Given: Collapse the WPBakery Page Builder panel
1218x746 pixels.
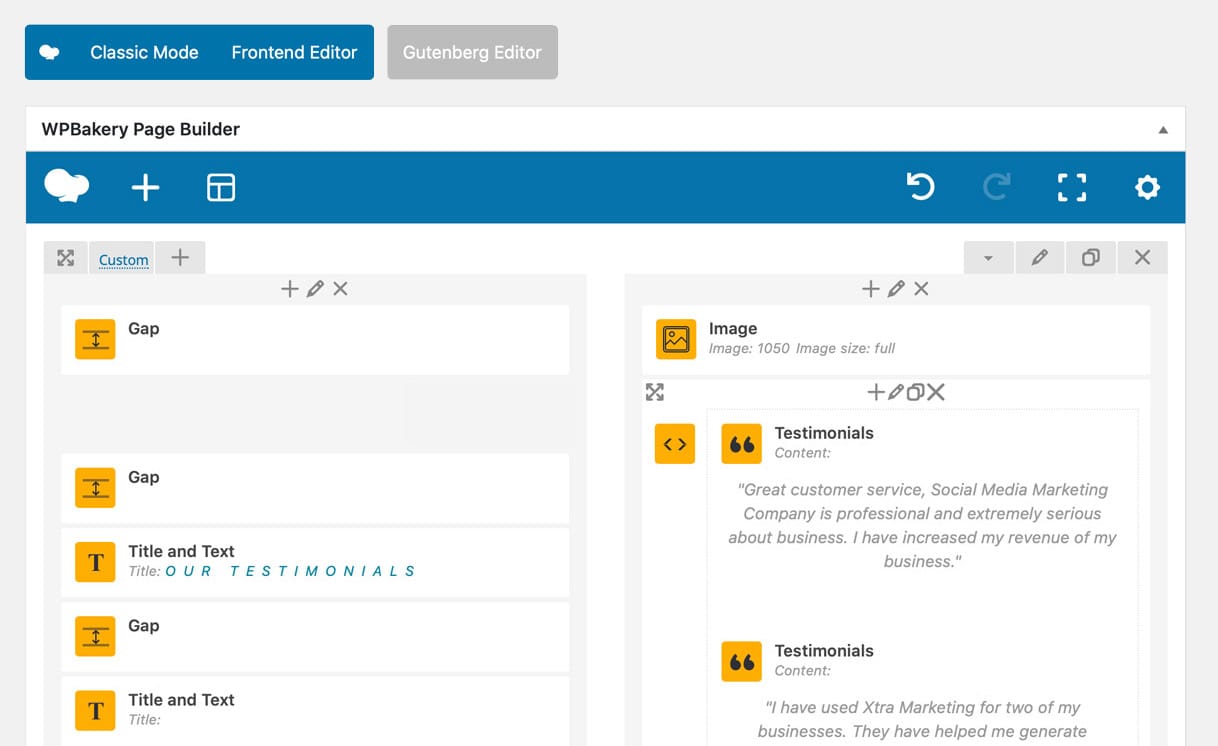Looking at the screenshot, I should [x=1163, y=130].
